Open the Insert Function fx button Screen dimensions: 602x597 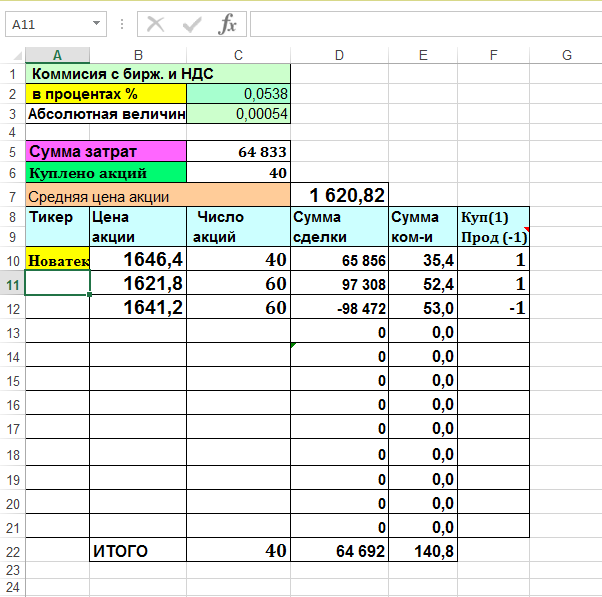click(x=227, y=24)
